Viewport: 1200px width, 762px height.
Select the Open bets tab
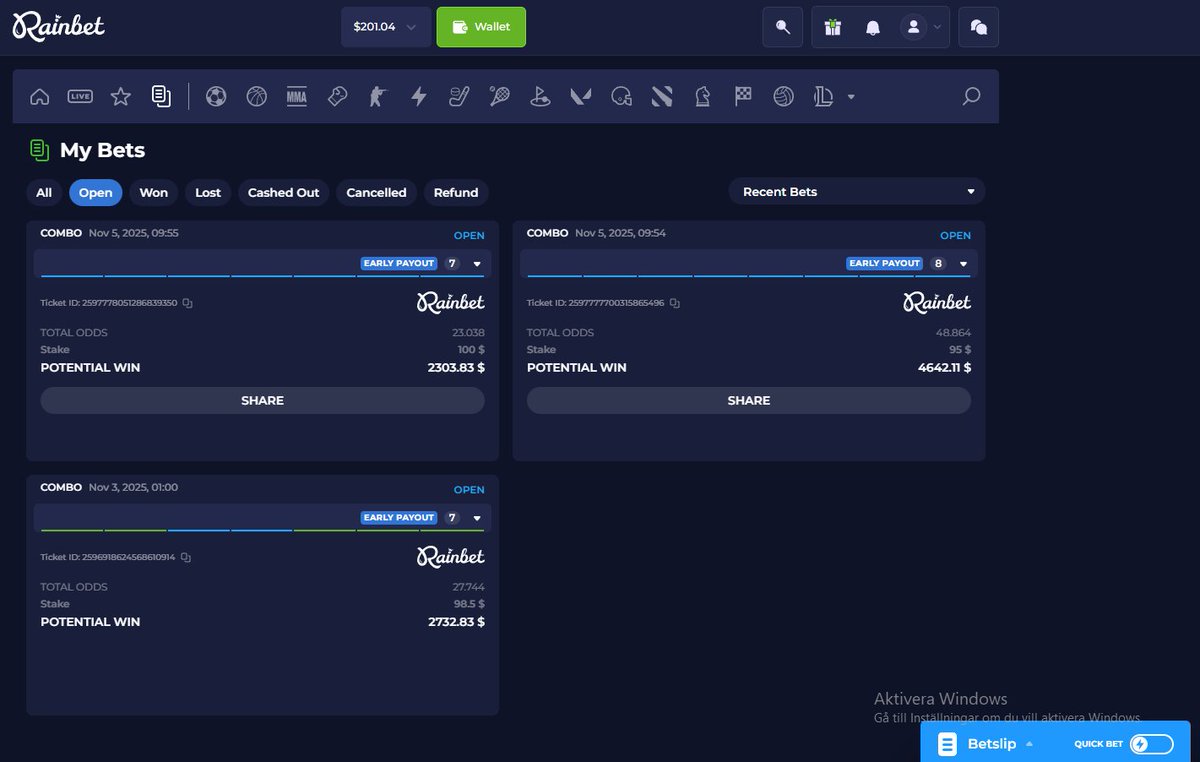coord(96,192)
